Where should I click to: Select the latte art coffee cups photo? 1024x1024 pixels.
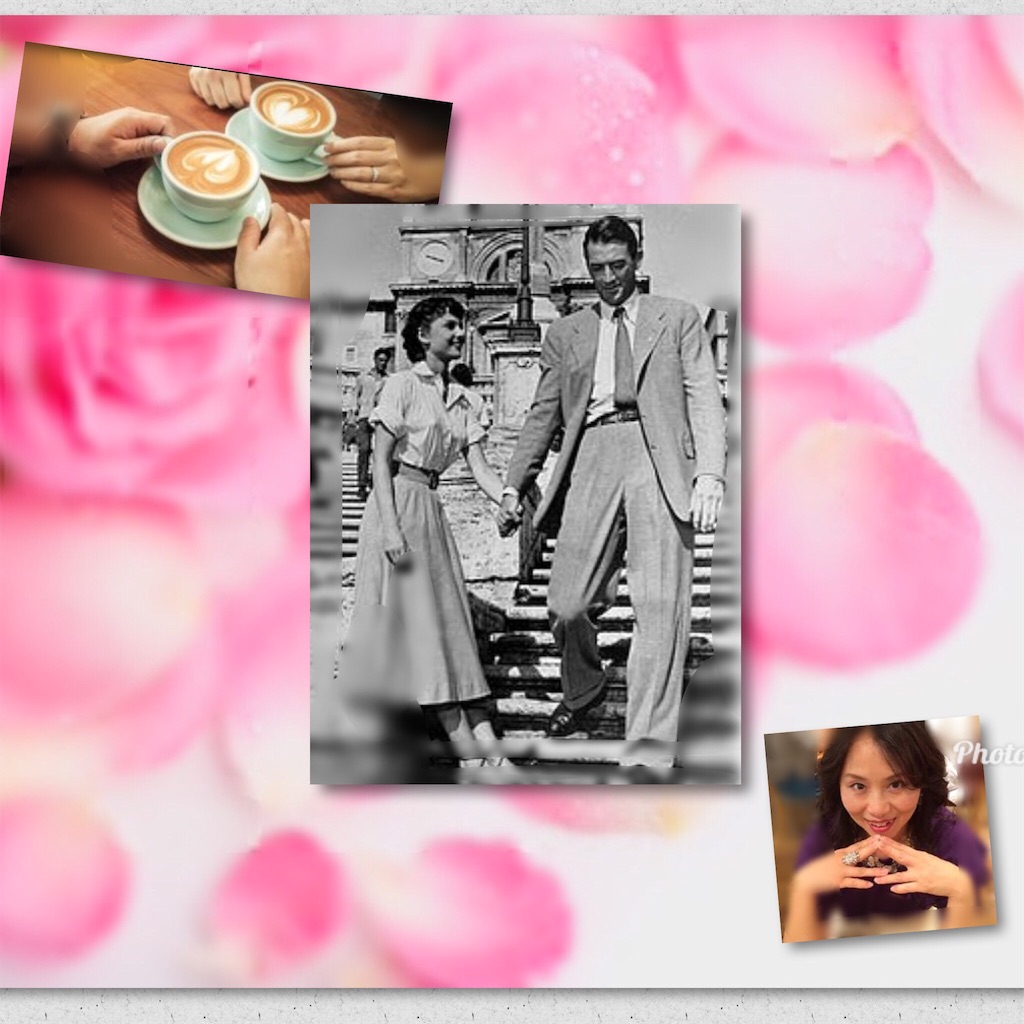pos(225,168)
